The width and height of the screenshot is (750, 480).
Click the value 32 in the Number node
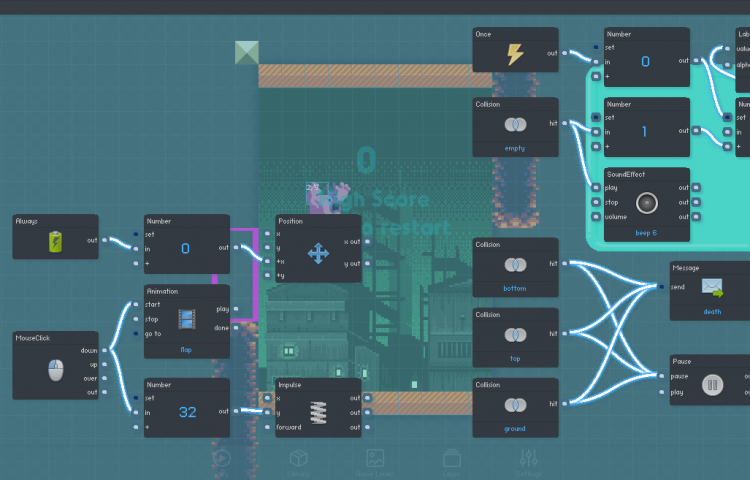188,412
